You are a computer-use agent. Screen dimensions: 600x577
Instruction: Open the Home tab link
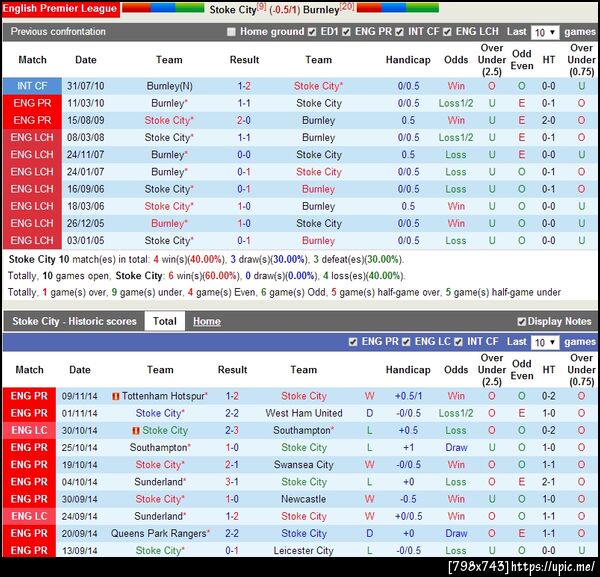click(x=207, y=321)
